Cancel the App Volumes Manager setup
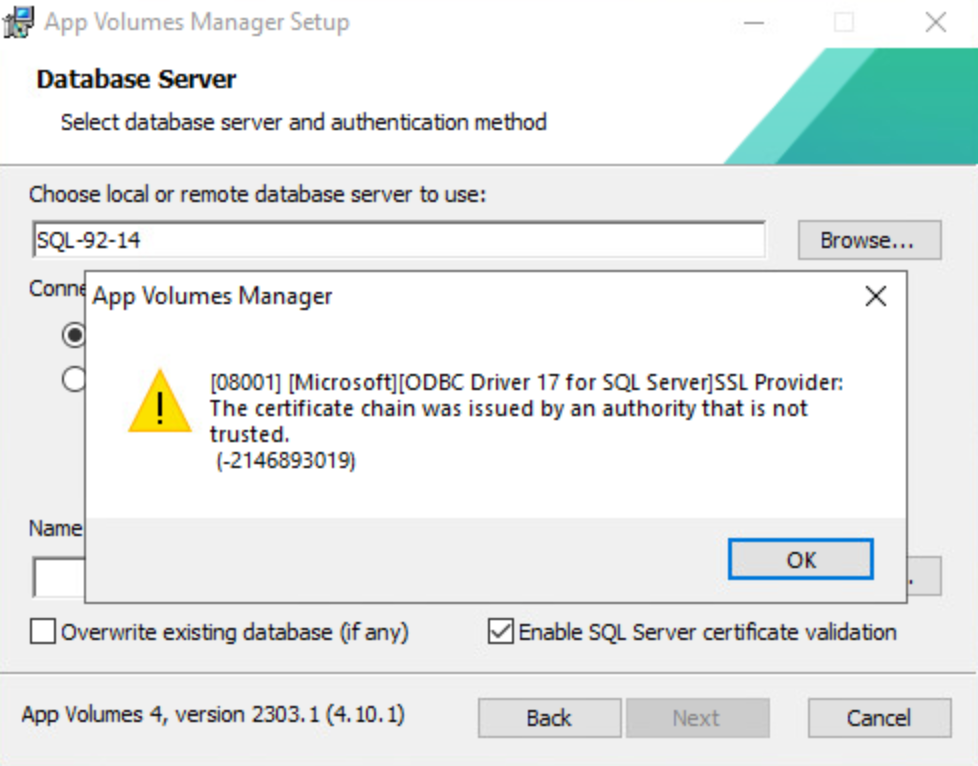 (x=879, y=718)
